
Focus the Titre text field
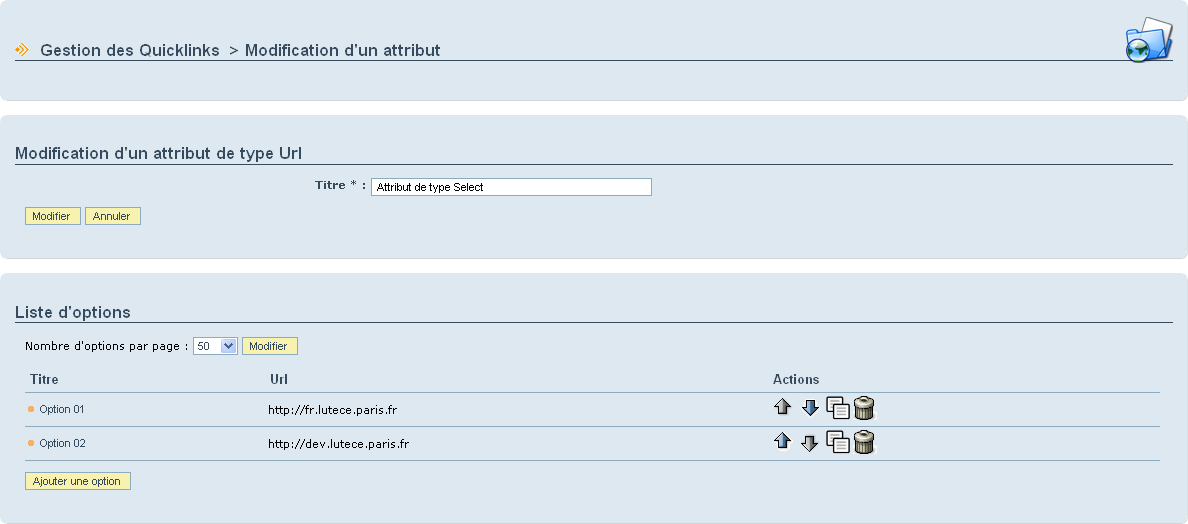pyautogui.click(x=511, y=187)
